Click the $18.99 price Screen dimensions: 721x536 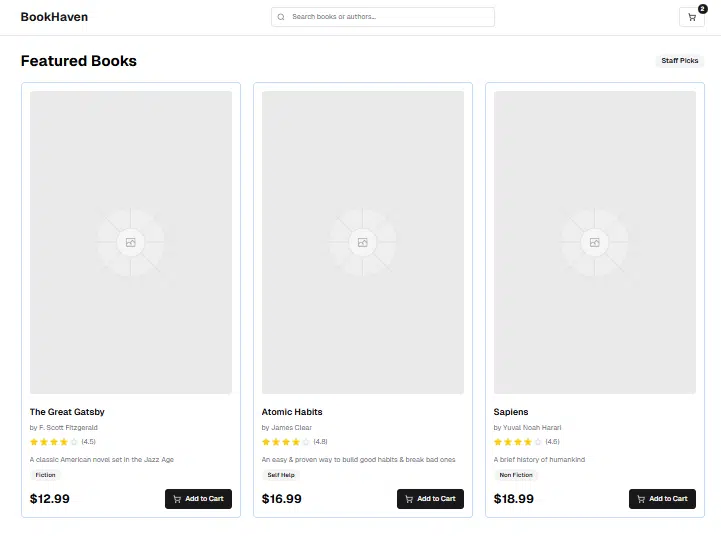[514, 499]
